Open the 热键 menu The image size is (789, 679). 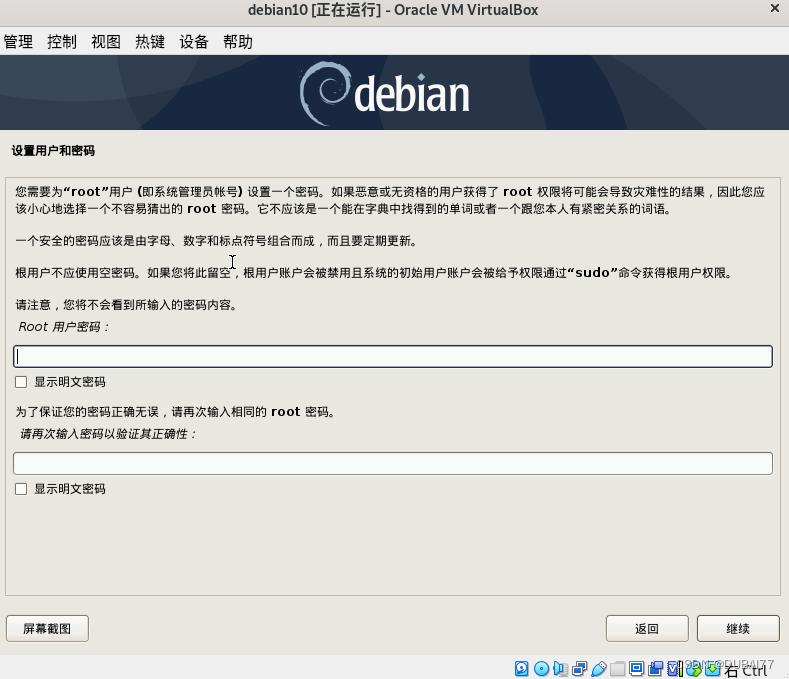point(150,41)
